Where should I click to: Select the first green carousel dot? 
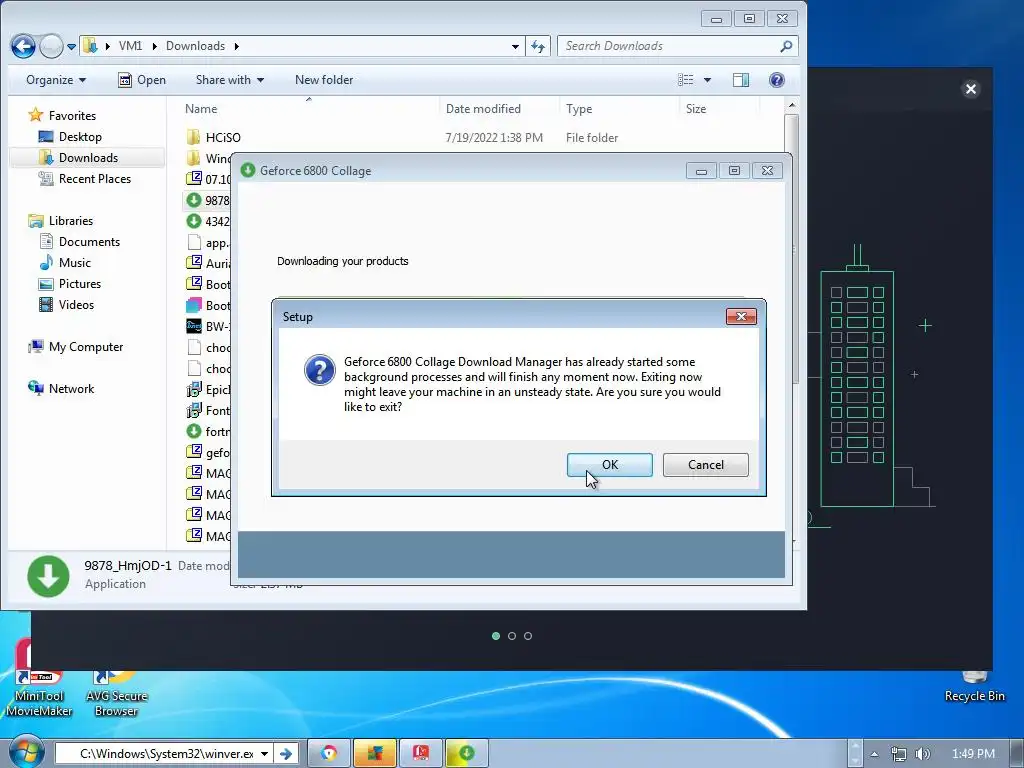[496, 636]
